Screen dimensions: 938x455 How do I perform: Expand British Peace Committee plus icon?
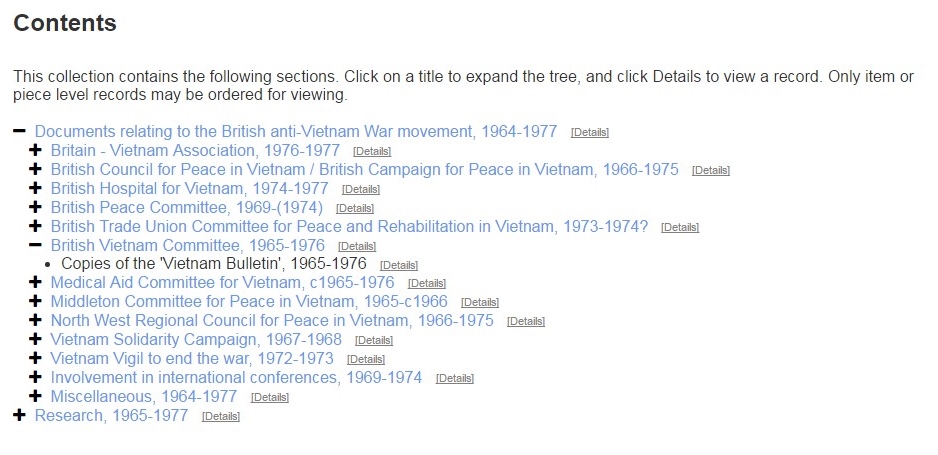click(35, 207)
